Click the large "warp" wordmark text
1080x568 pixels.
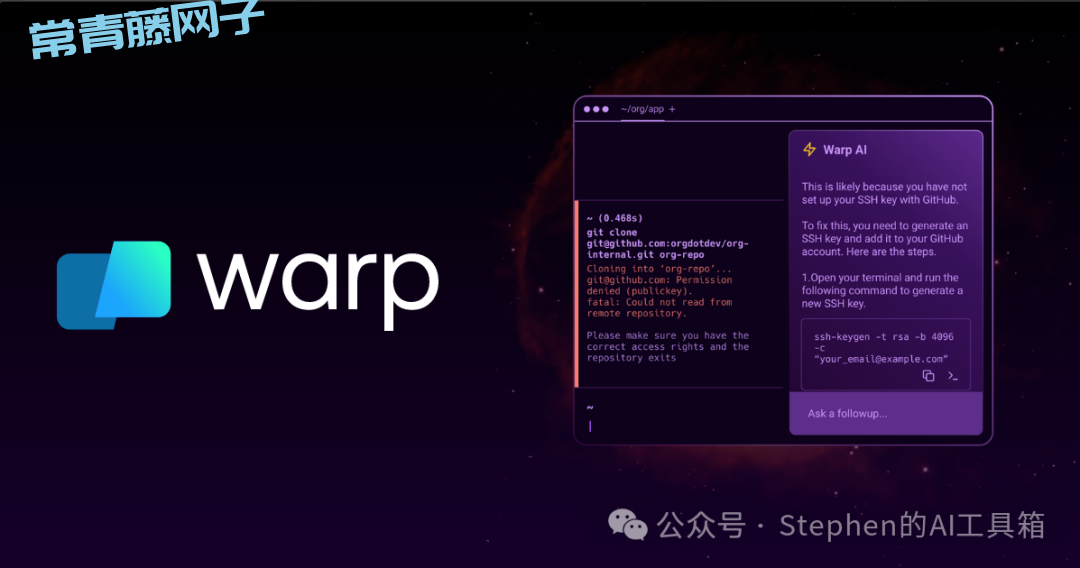pos(318,282)
